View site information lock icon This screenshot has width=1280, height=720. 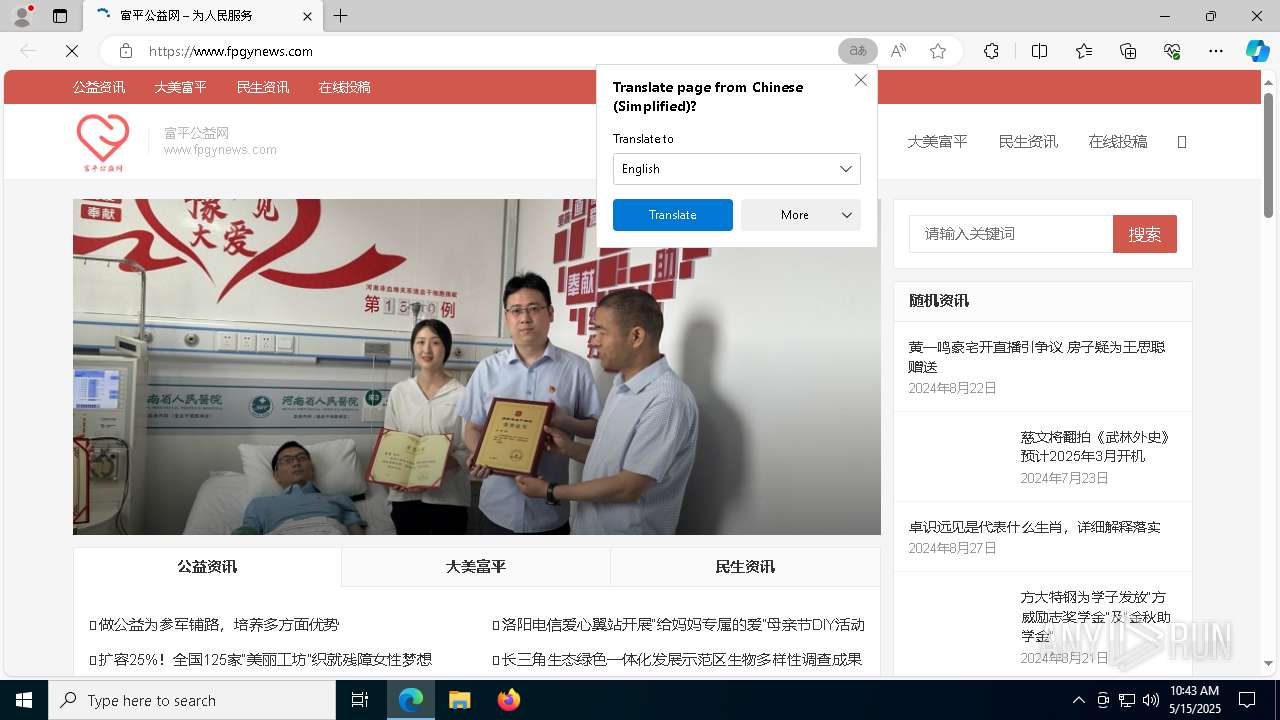(x=126, y=51)
